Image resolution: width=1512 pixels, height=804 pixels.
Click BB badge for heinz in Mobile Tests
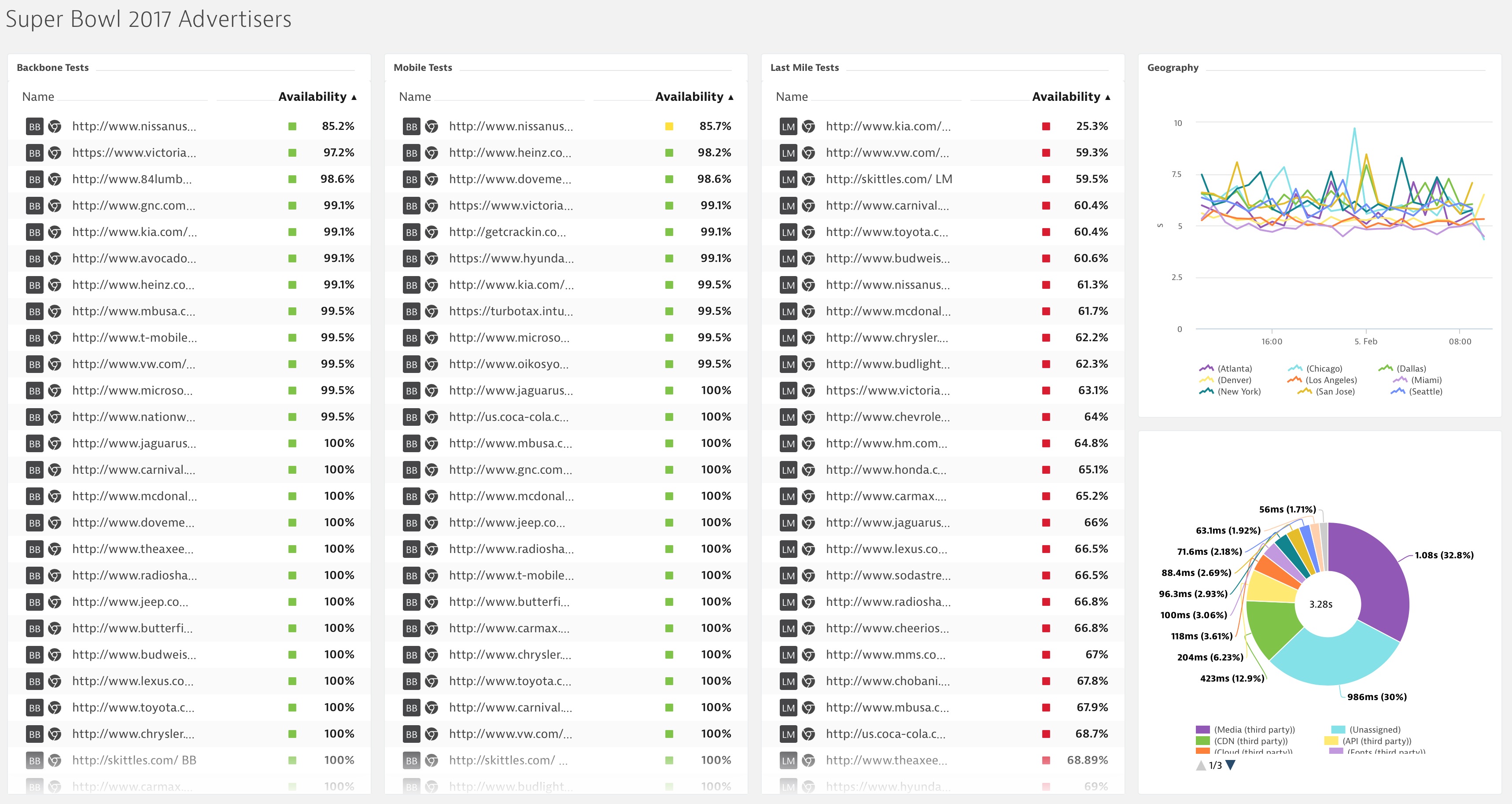[411, 153]
